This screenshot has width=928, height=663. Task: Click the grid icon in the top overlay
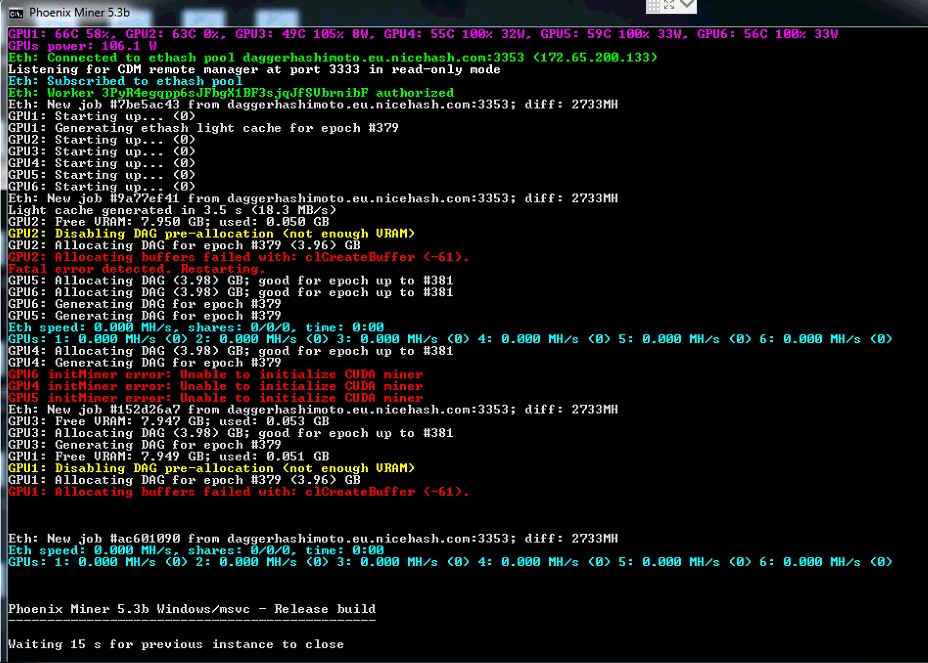(653, 6)
